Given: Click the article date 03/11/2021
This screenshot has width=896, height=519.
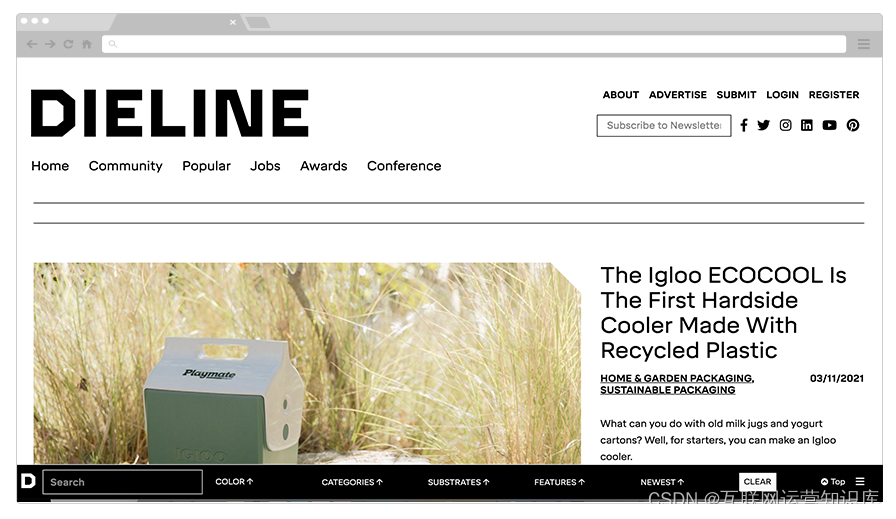Looking at the screenshot, I should pos(837,378).
